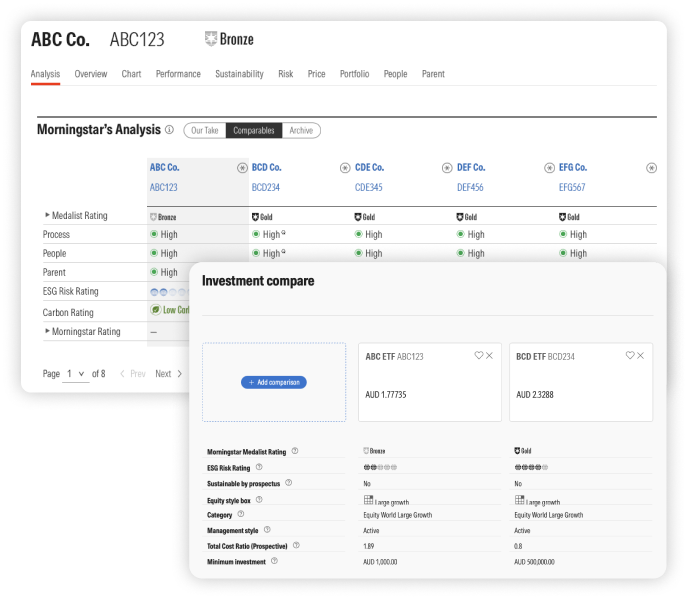The height and width of the screenshot is (599, 688).
Task: Remove BCD ETF from comparison
Action: tap(641, 355)
